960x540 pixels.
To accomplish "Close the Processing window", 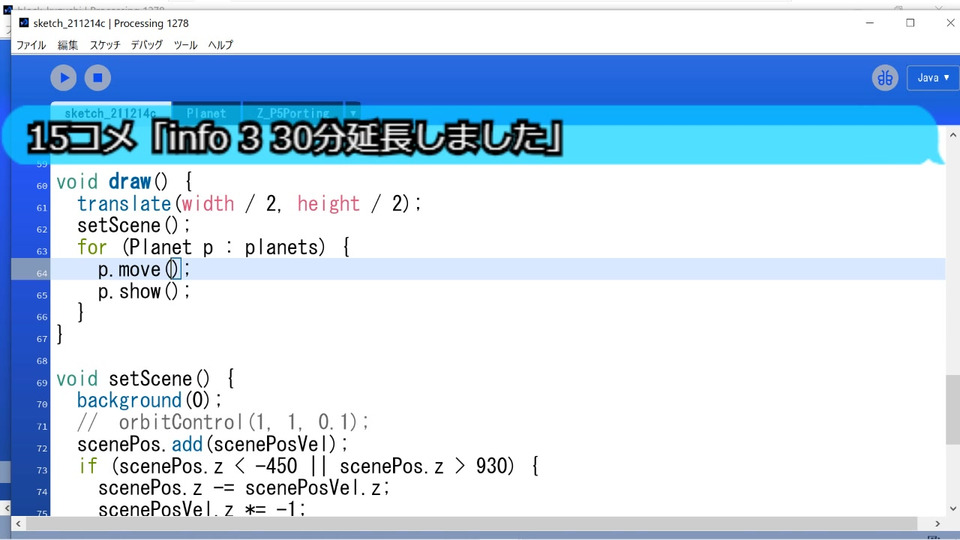I will [950, 23].
